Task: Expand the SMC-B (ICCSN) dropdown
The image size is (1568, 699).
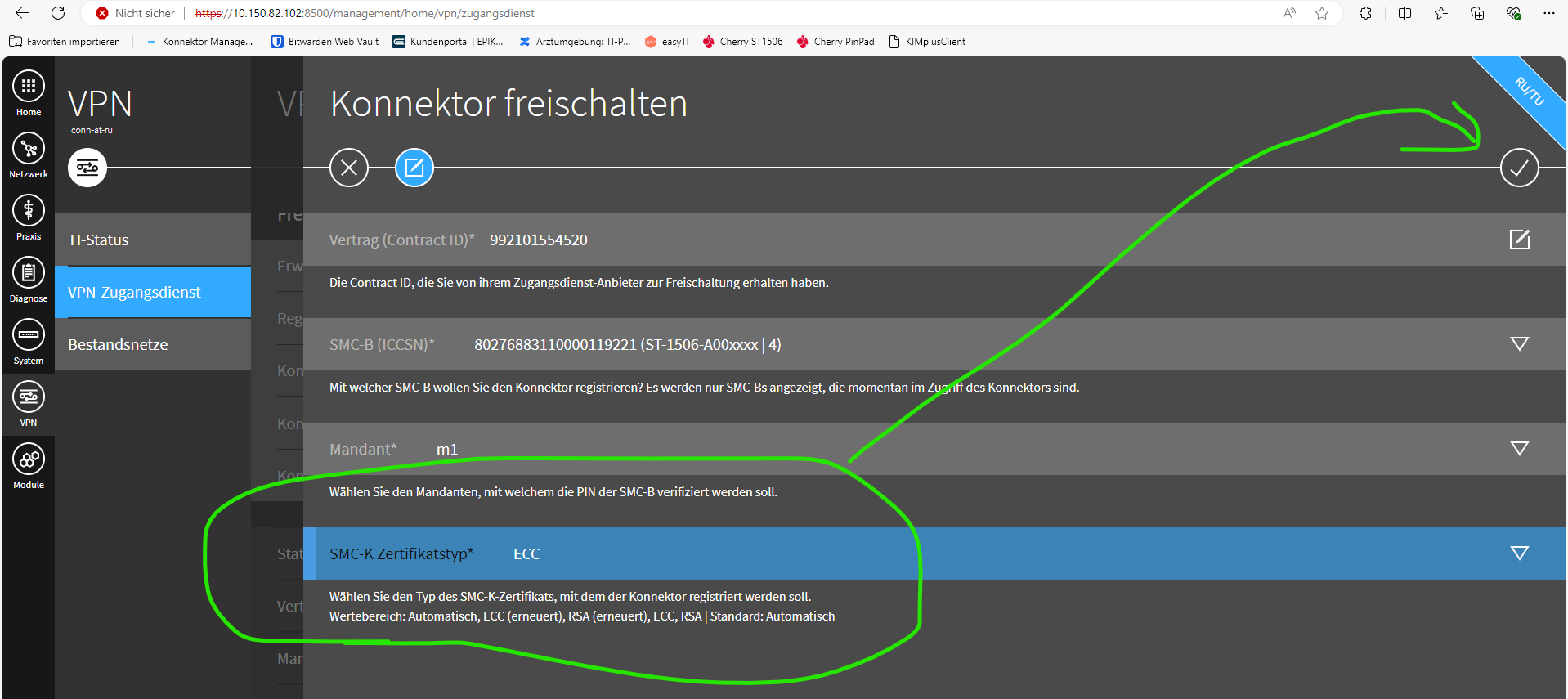Action: tap(1519, 344)
